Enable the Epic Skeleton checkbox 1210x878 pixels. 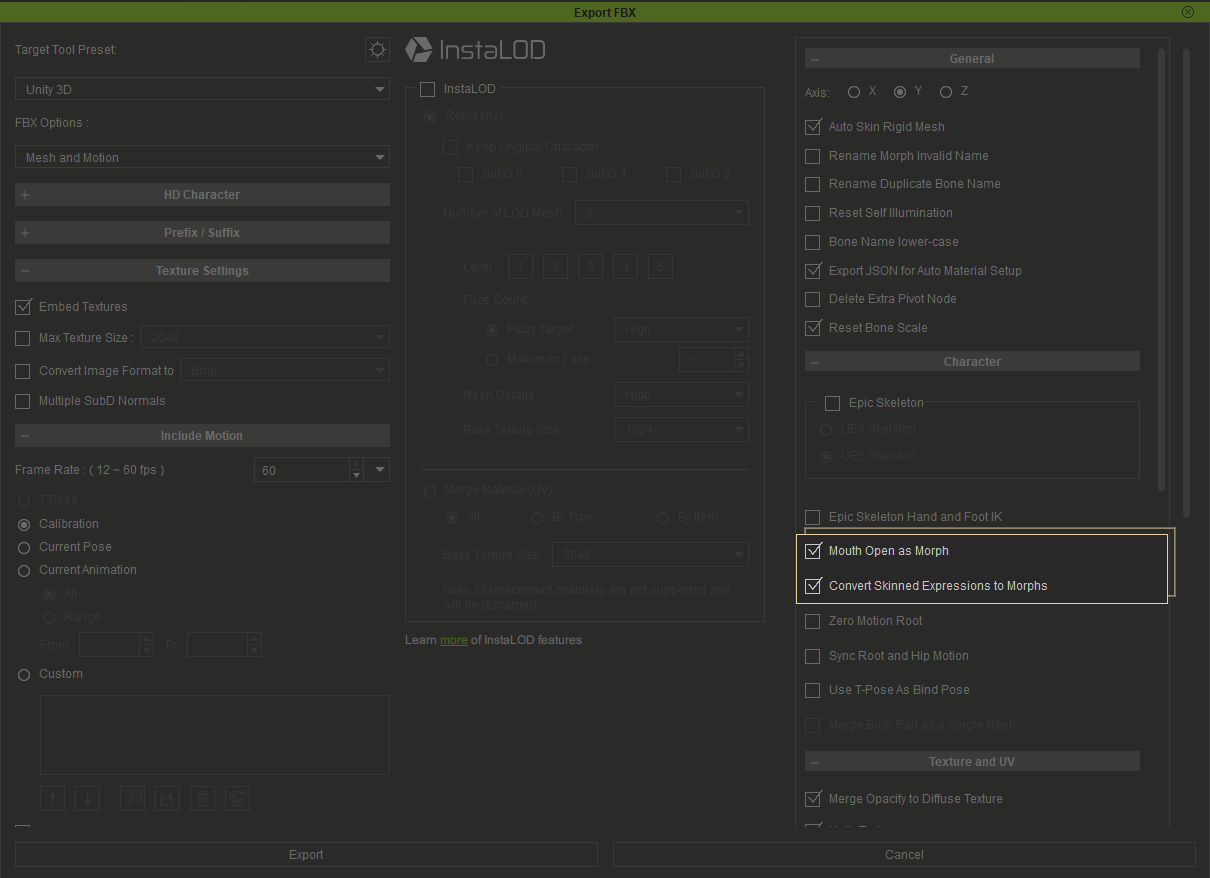(832, 404)
